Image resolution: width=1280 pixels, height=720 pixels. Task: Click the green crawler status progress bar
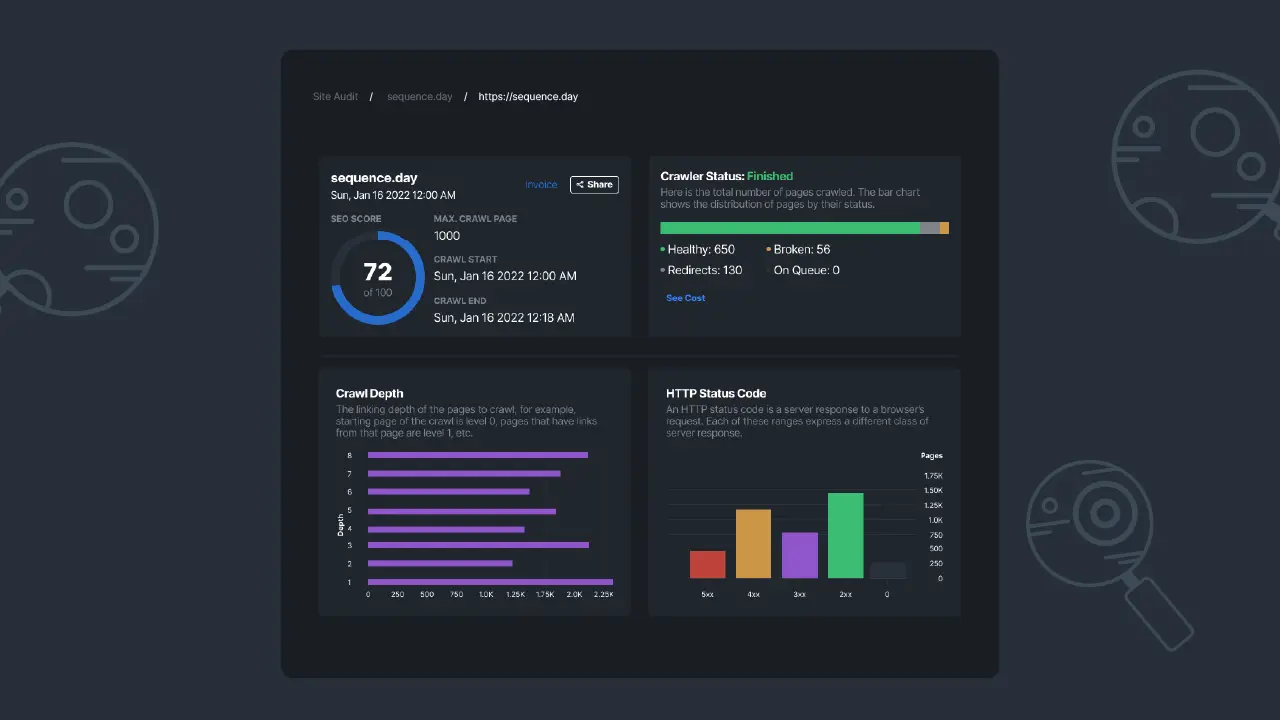(x=790, y=227)
